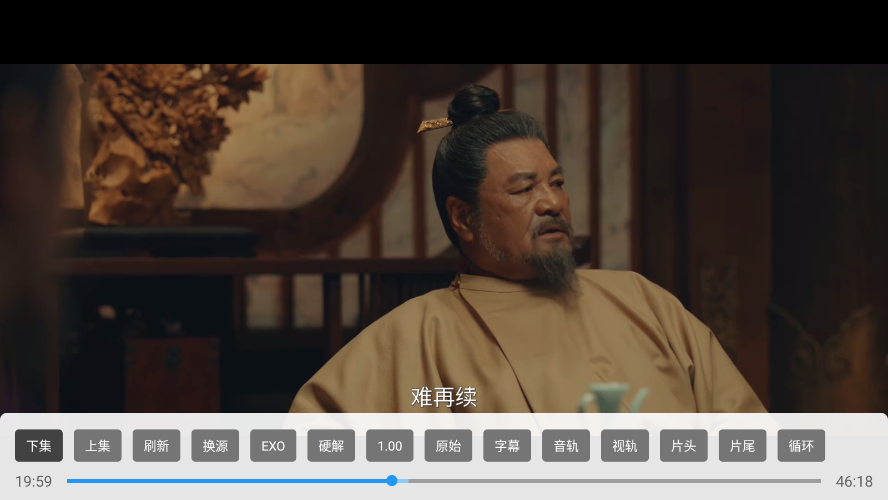Open the 换源 source switcher
The image size is (888, 500).
point(215,446)
